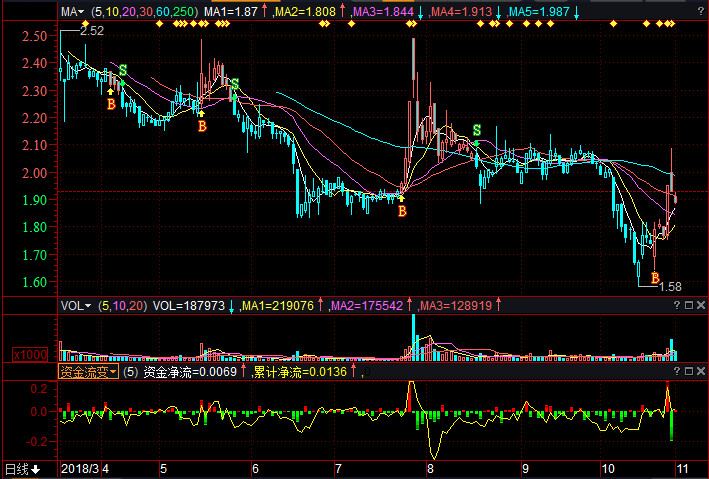
Task: Click the MA parameters (5,10,20,30,60,250)
Action: 144,12
